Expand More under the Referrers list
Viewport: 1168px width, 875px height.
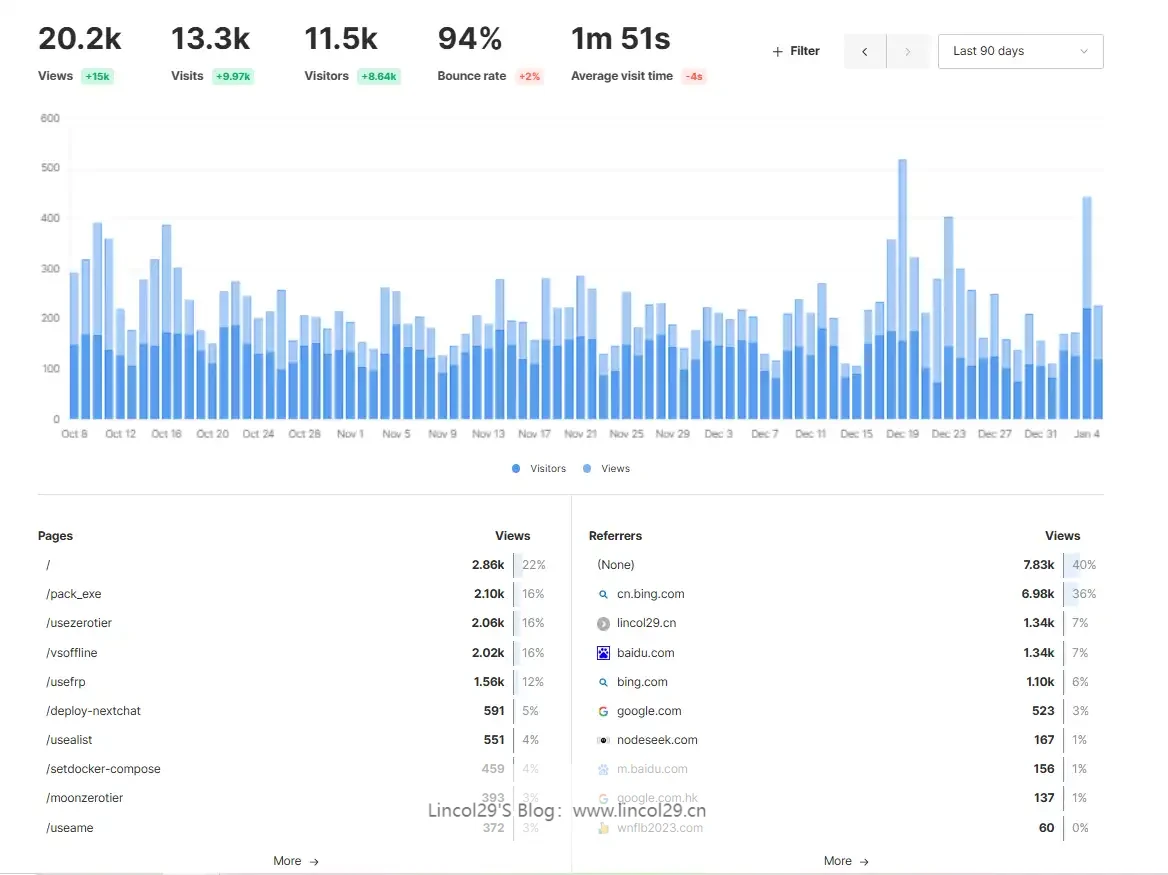coord(846,861)
